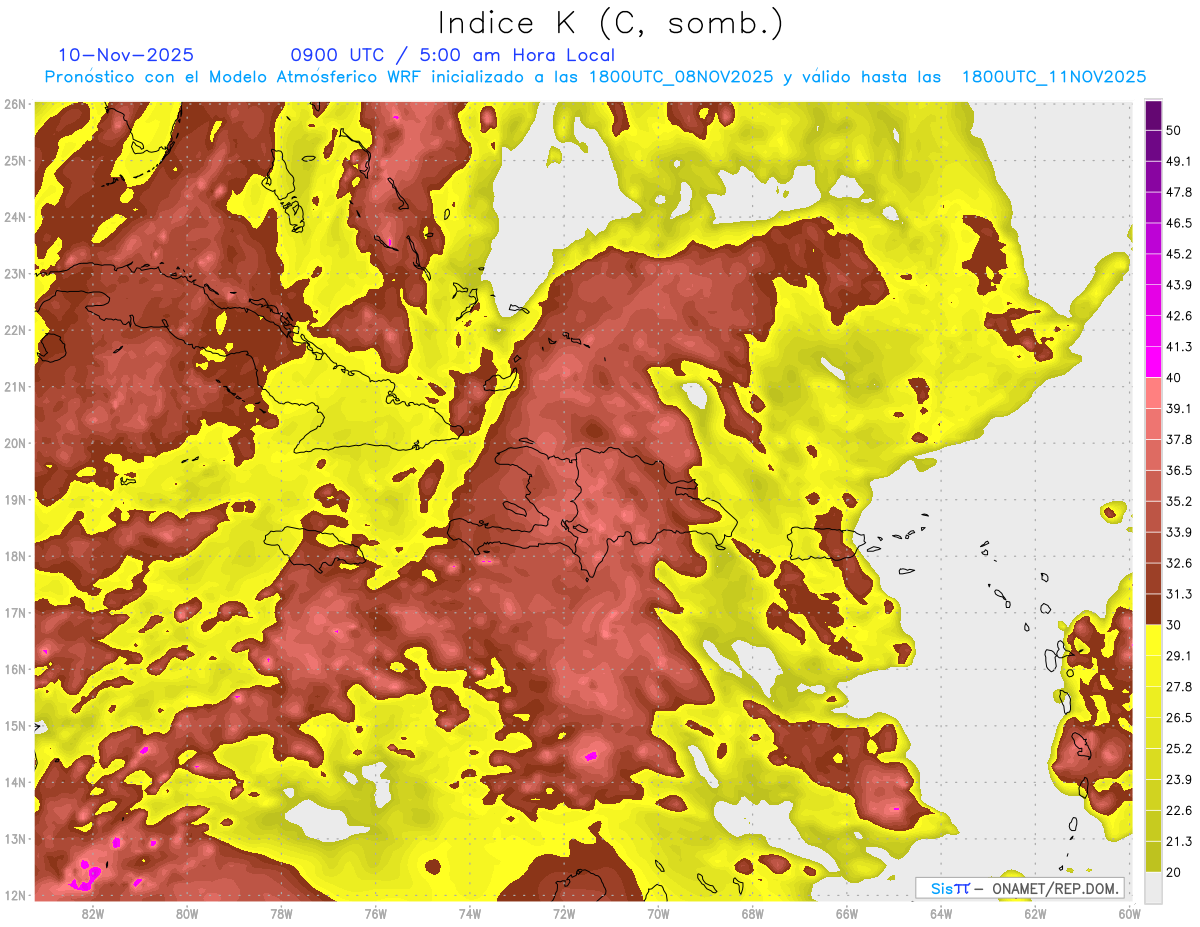1200x927 pixels.
Task: Click the dark brown swatch between 30 and 31.3
Action: coord(1153,609)
